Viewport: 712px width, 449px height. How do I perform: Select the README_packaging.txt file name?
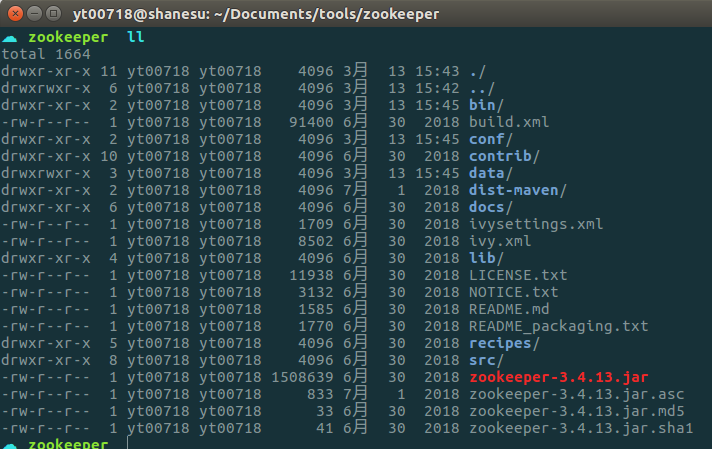(559, 326)
